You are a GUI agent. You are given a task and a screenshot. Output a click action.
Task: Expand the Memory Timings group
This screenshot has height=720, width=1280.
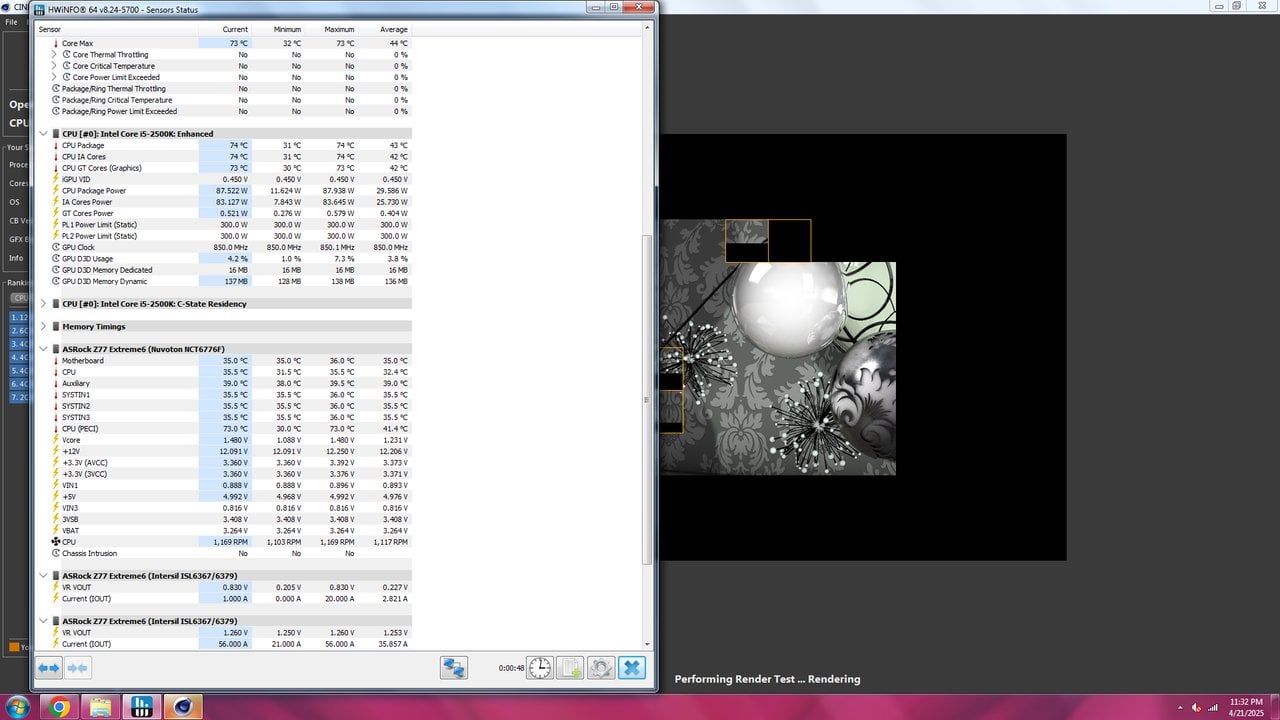click(43, 327)
